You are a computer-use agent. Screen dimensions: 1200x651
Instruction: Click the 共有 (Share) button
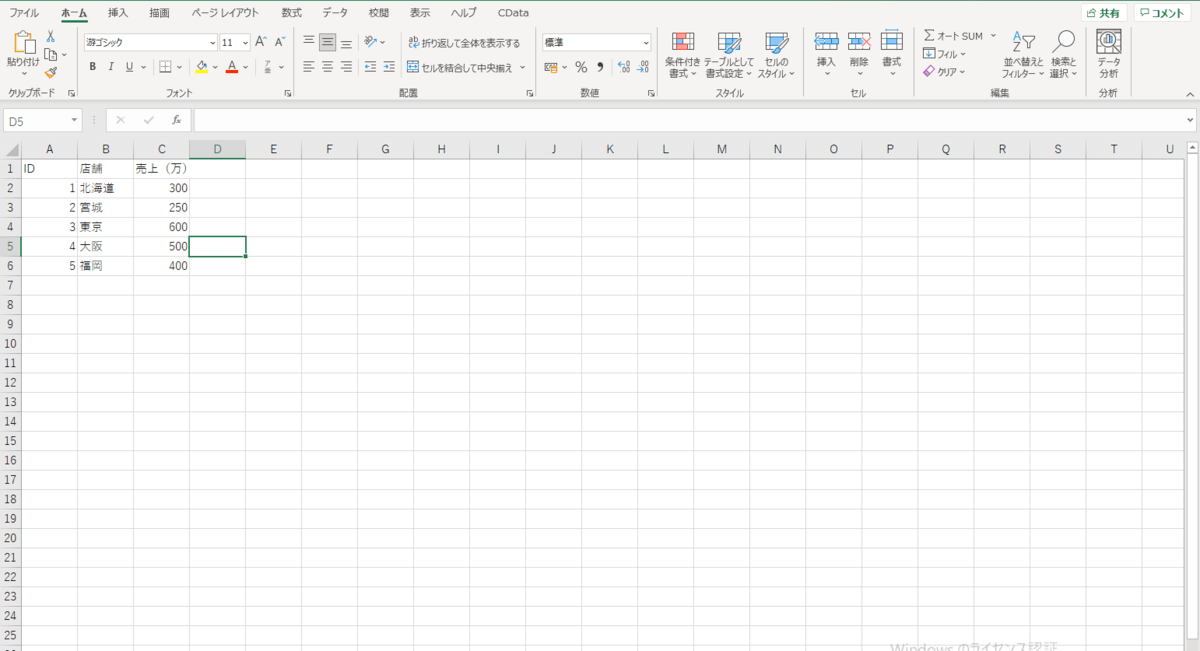coord(1104,13)
